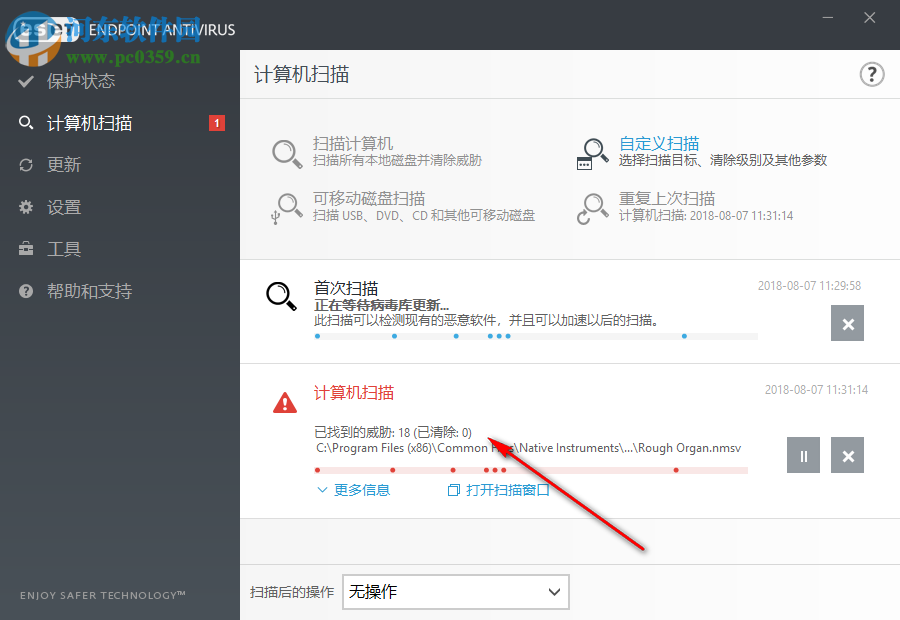The height and width of the screenshot is (620, 900).
Task: Click the 自定义扫描 link
Action: [x=661, y=142]
